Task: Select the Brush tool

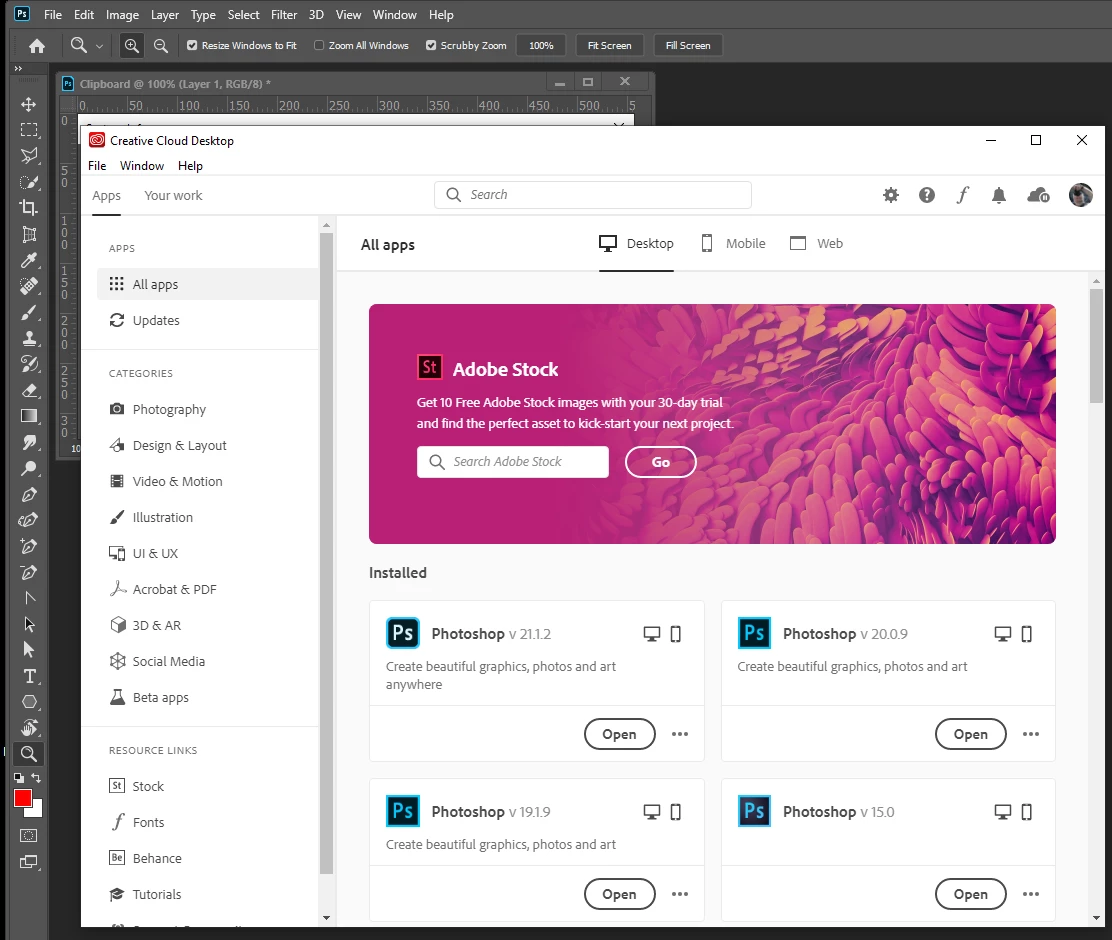Action: tap(28, 312)
